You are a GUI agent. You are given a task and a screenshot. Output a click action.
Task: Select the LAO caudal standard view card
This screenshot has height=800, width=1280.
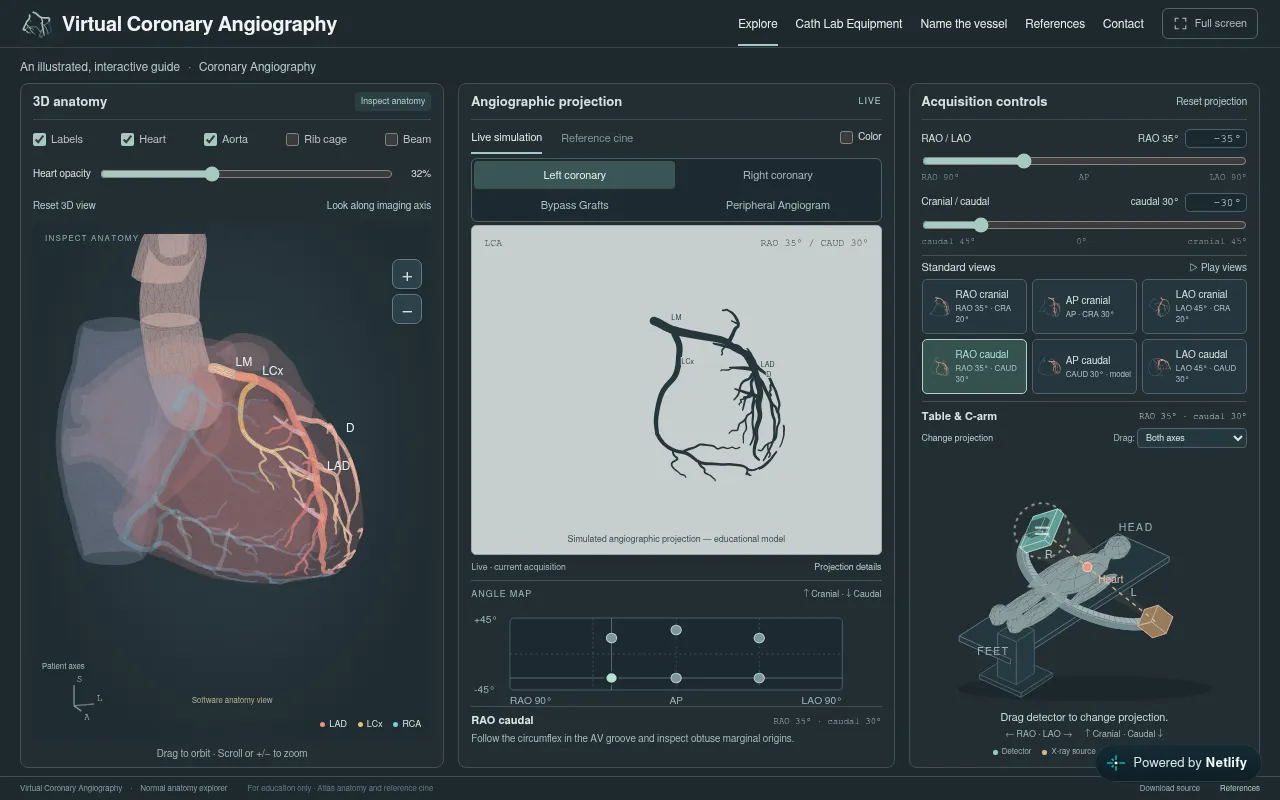(x=1194, y=367)
